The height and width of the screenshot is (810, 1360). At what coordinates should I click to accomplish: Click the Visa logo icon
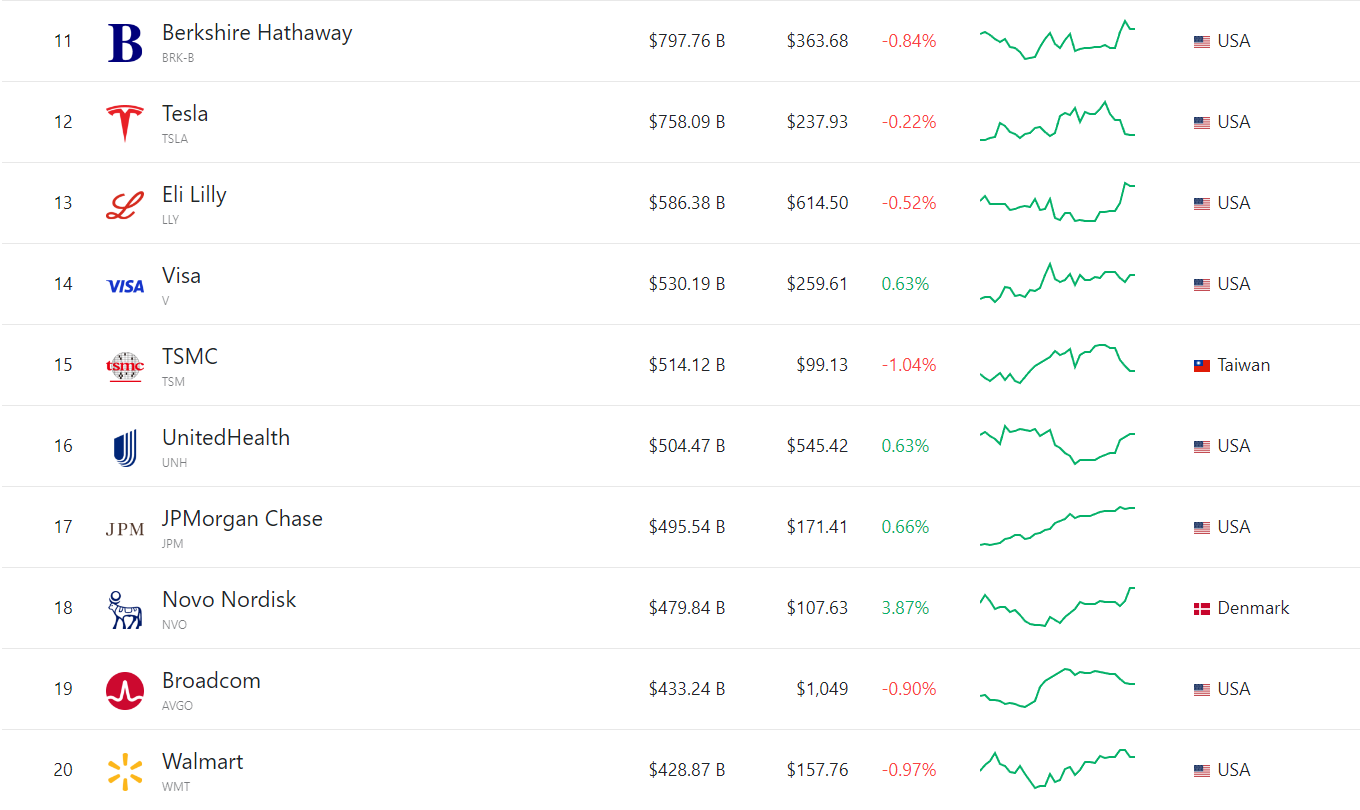(125, 286)
